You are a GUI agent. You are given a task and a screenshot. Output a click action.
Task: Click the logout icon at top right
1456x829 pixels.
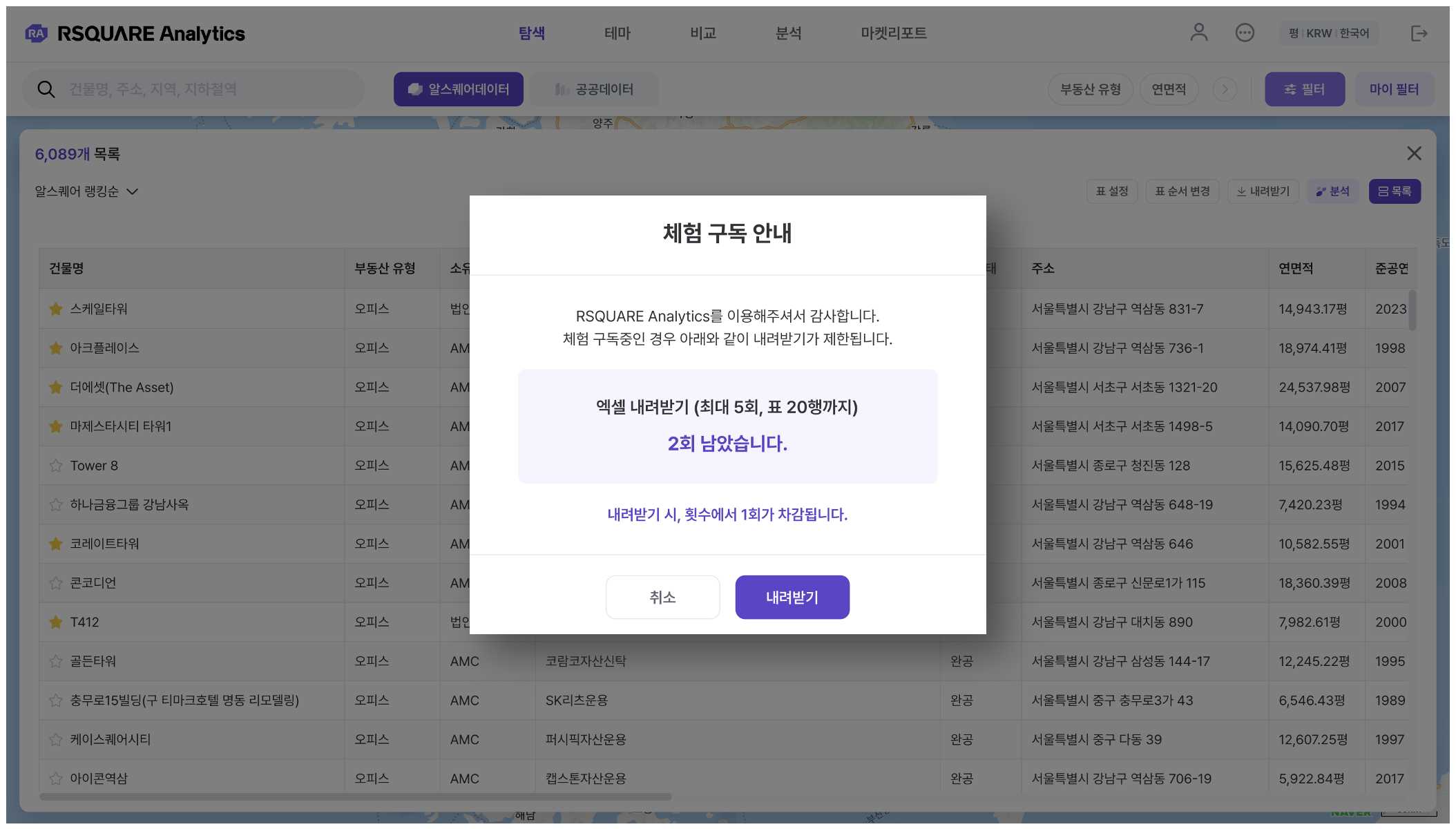[x=1419, y=33]
